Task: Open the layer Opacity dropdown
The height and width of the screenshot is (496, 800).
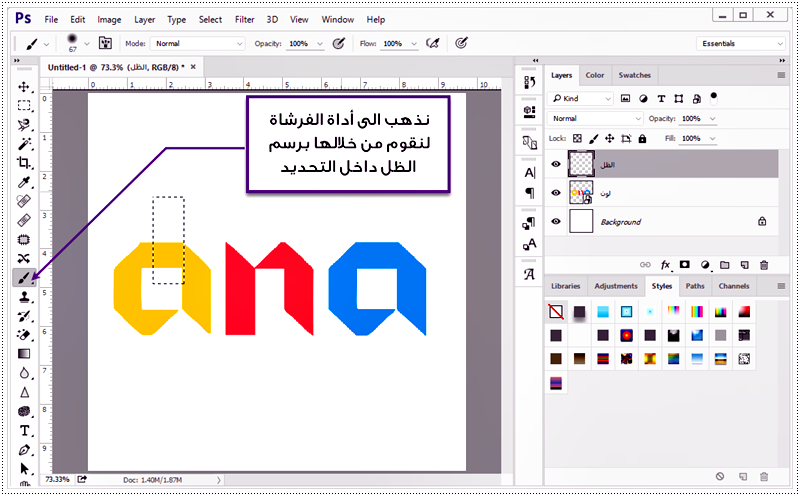Action: coord(713,118)
